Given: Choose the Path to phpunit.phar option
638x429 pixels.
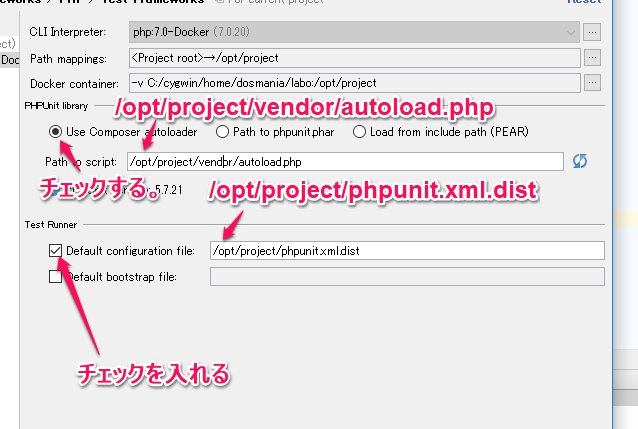Looking at the screenshot, I should pos(225,131).
